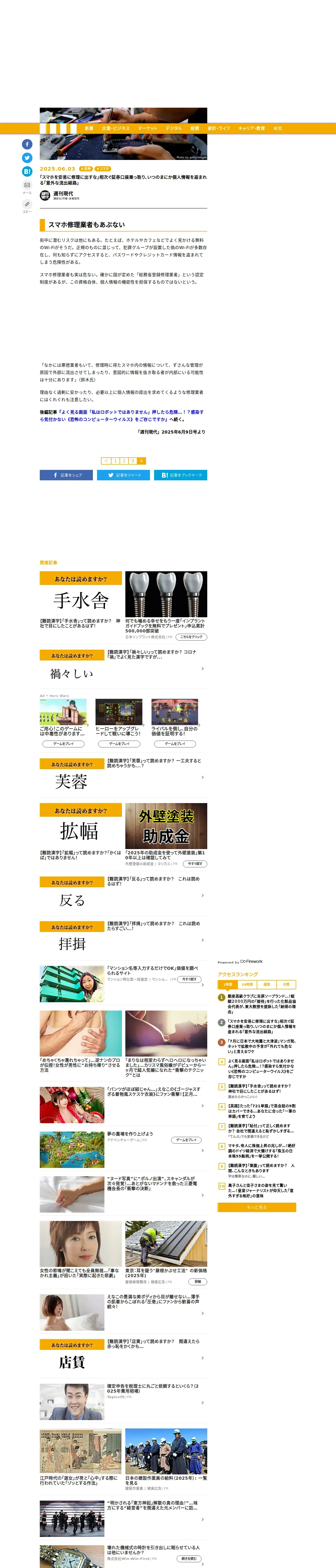Expand the 東方神起 article row chevron

[x=203, y=1519]
